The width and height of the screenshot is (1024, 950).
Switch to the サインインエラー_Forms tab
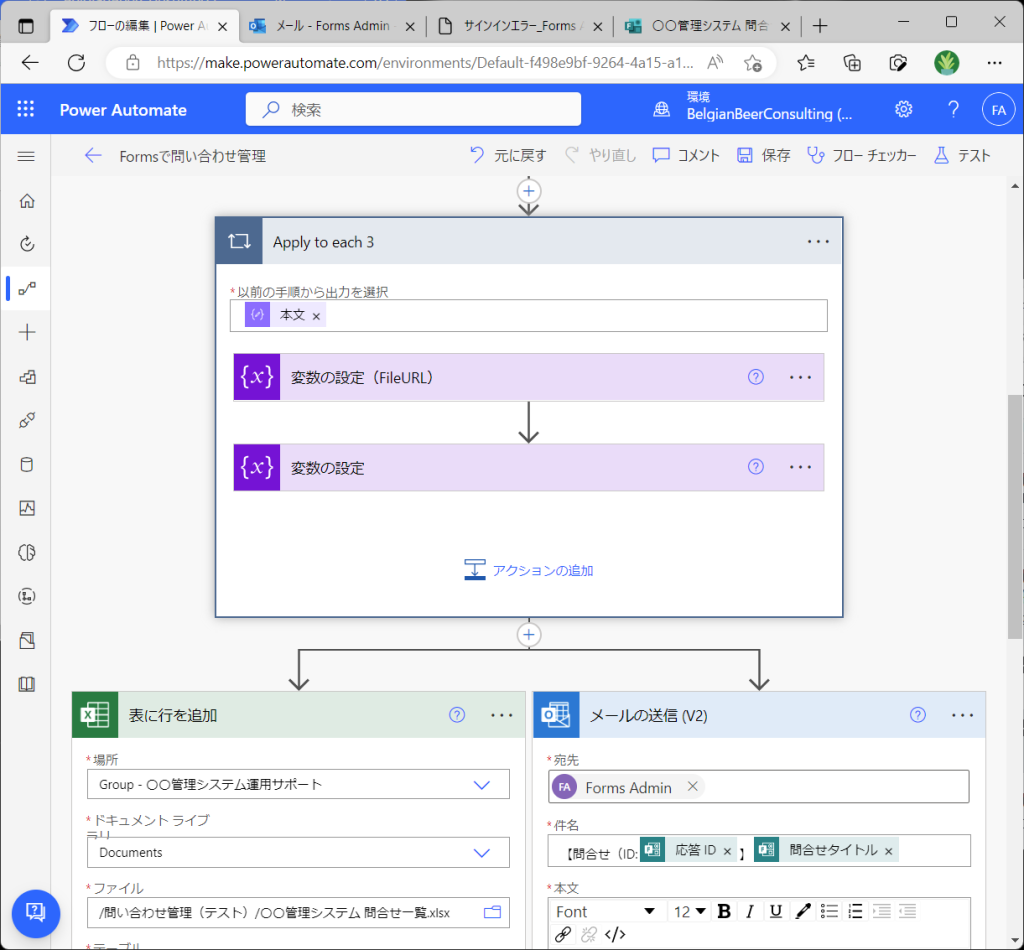tap(520, 26)
